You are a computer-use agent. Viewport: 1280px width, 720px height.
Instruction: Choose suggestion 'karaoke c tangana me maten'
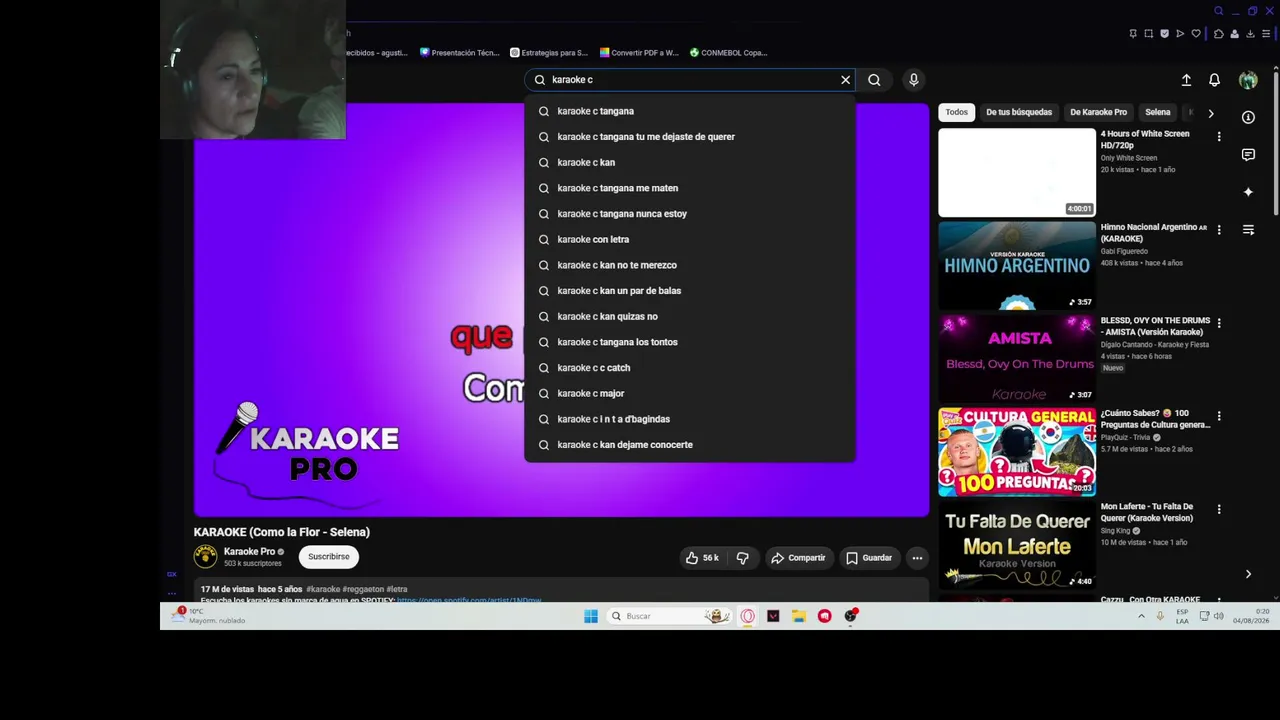click(x=690, y=188)
